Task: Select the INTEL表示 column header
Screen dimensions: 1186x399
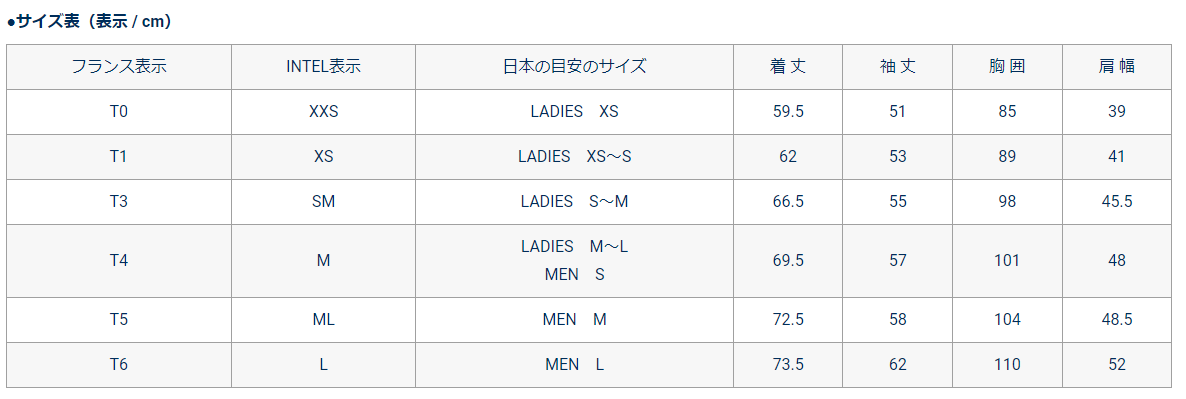Action: (x=323, y=66)
